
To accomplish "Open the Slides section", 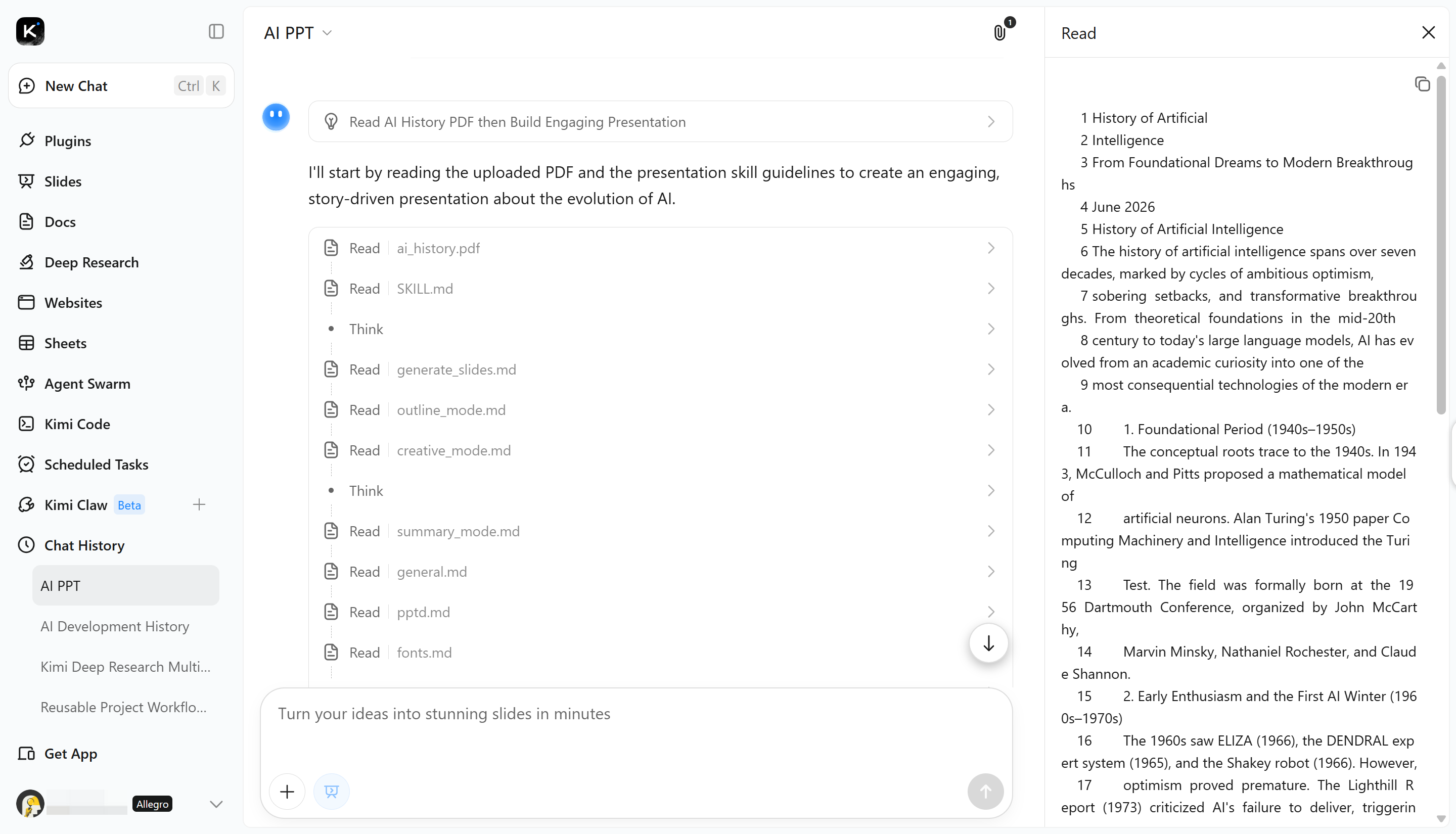I will [63, 181].
